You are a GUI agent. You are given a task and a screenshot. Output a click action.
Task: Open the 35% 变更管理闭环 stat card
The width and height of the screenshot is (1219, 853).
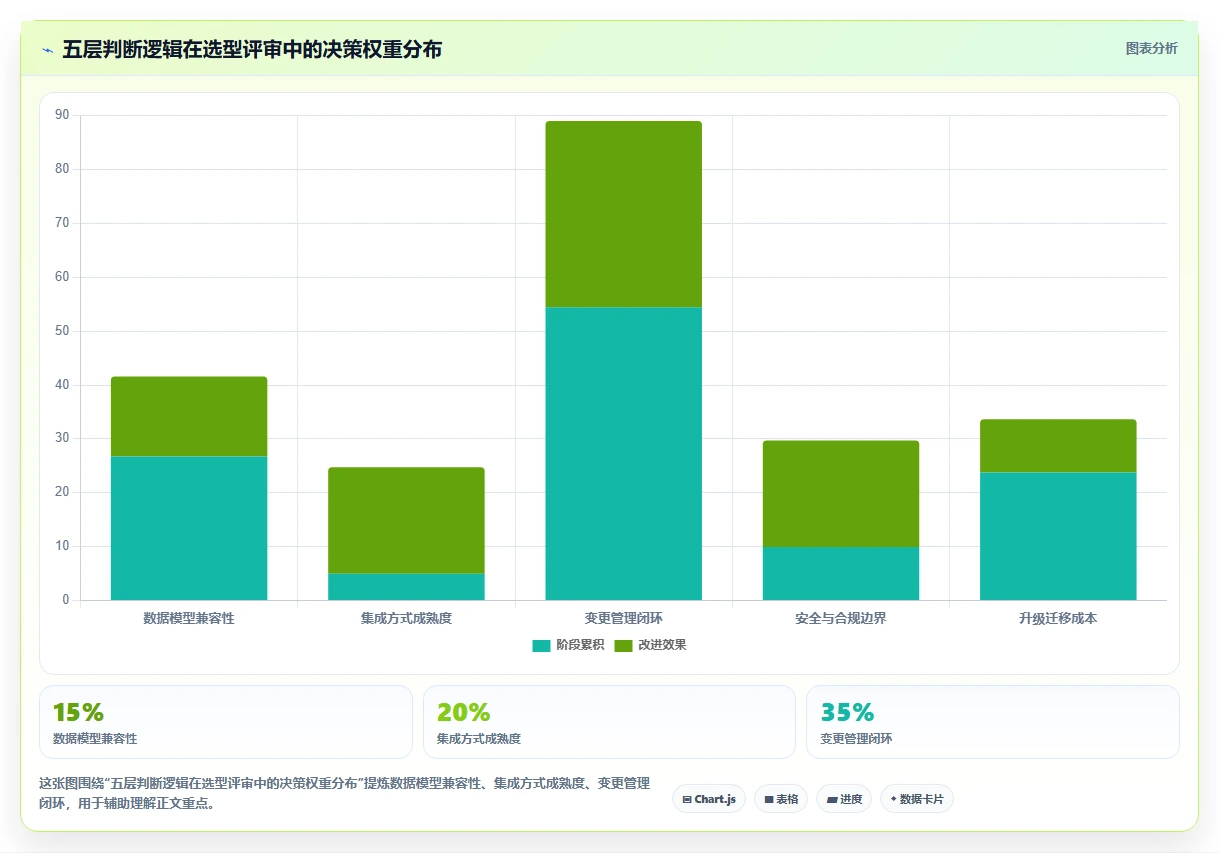[993, 722]
